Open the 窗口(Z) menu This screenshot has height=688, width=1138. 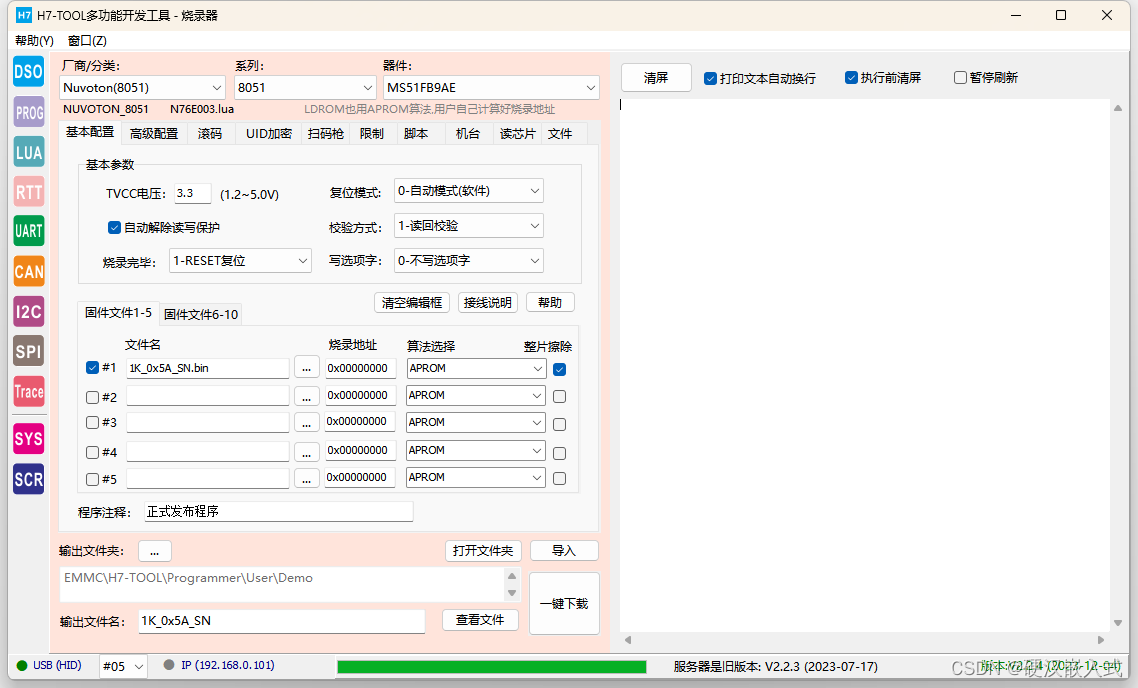pyautogui.click(x=86, y=40)
